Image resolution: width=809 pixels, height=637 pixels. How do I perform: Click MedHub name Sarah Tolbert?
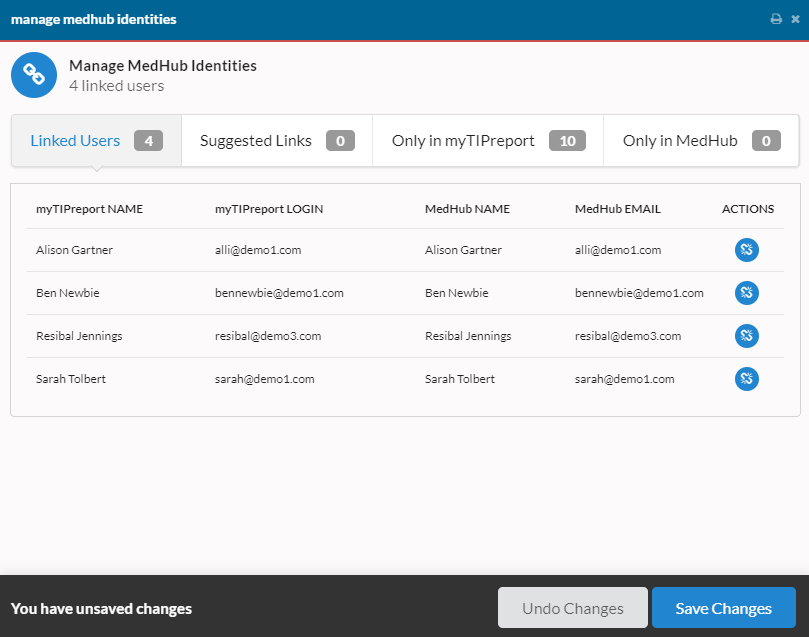(x=460, y=379)
